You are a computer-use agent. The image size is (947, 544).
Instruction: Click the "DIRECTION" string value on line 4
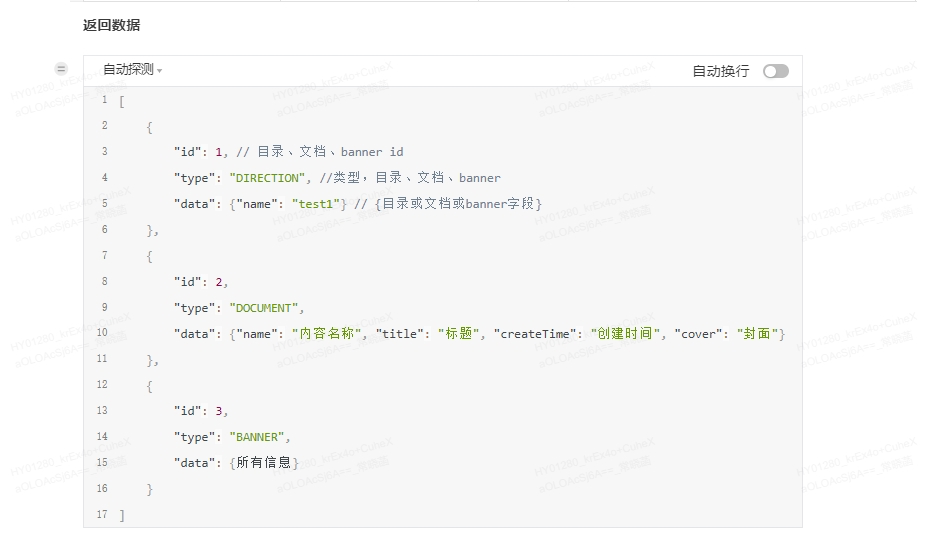267,178
